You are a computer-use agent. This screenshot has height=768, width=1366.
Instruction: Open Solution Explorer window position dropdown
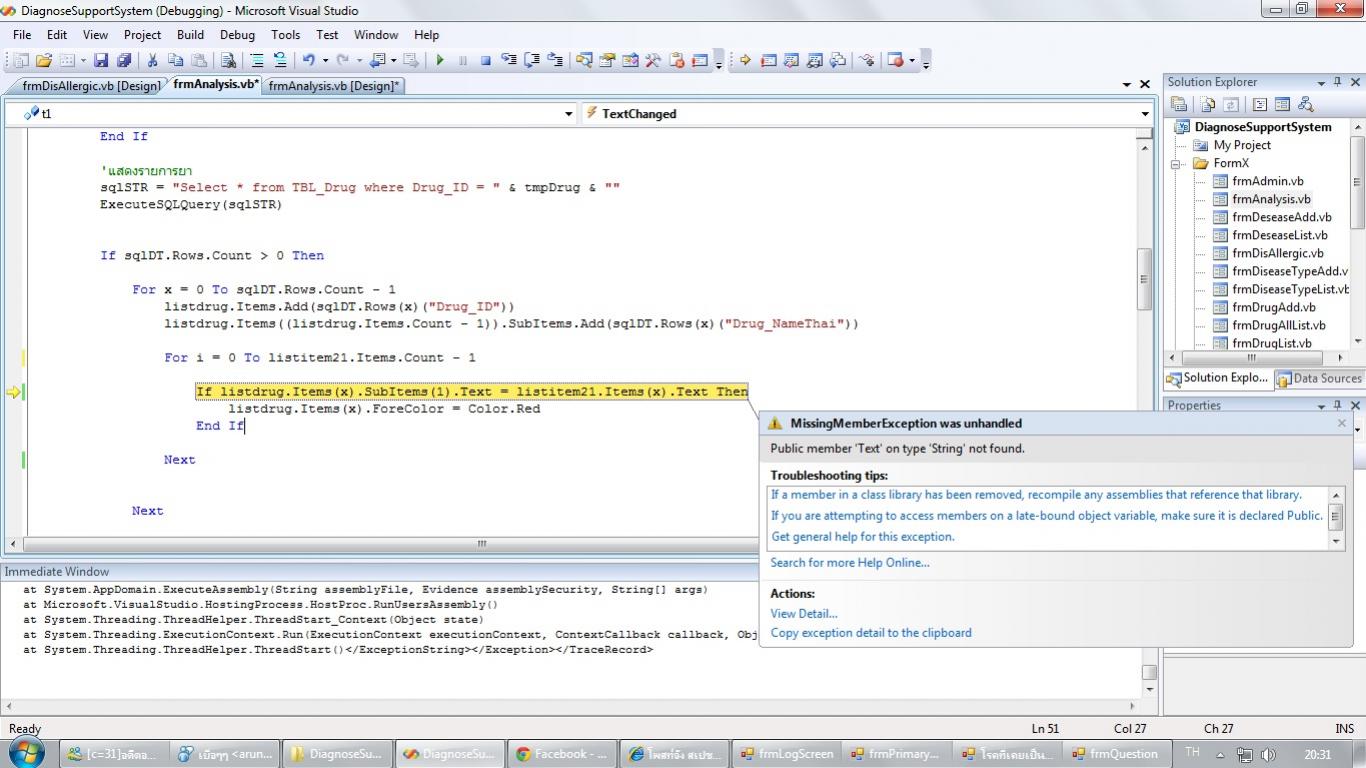[1321, 82]
